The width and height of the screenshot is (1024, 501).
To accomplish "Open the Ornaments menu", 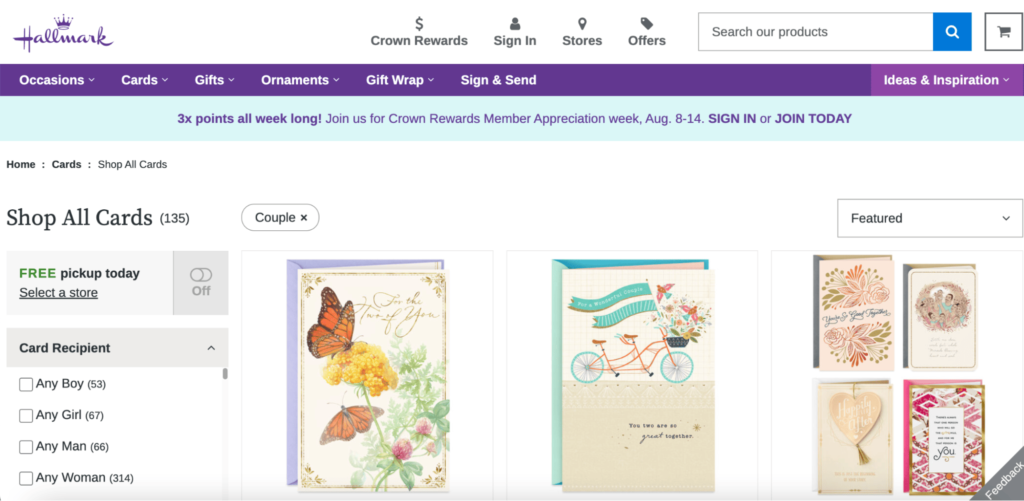I will 300,80.
